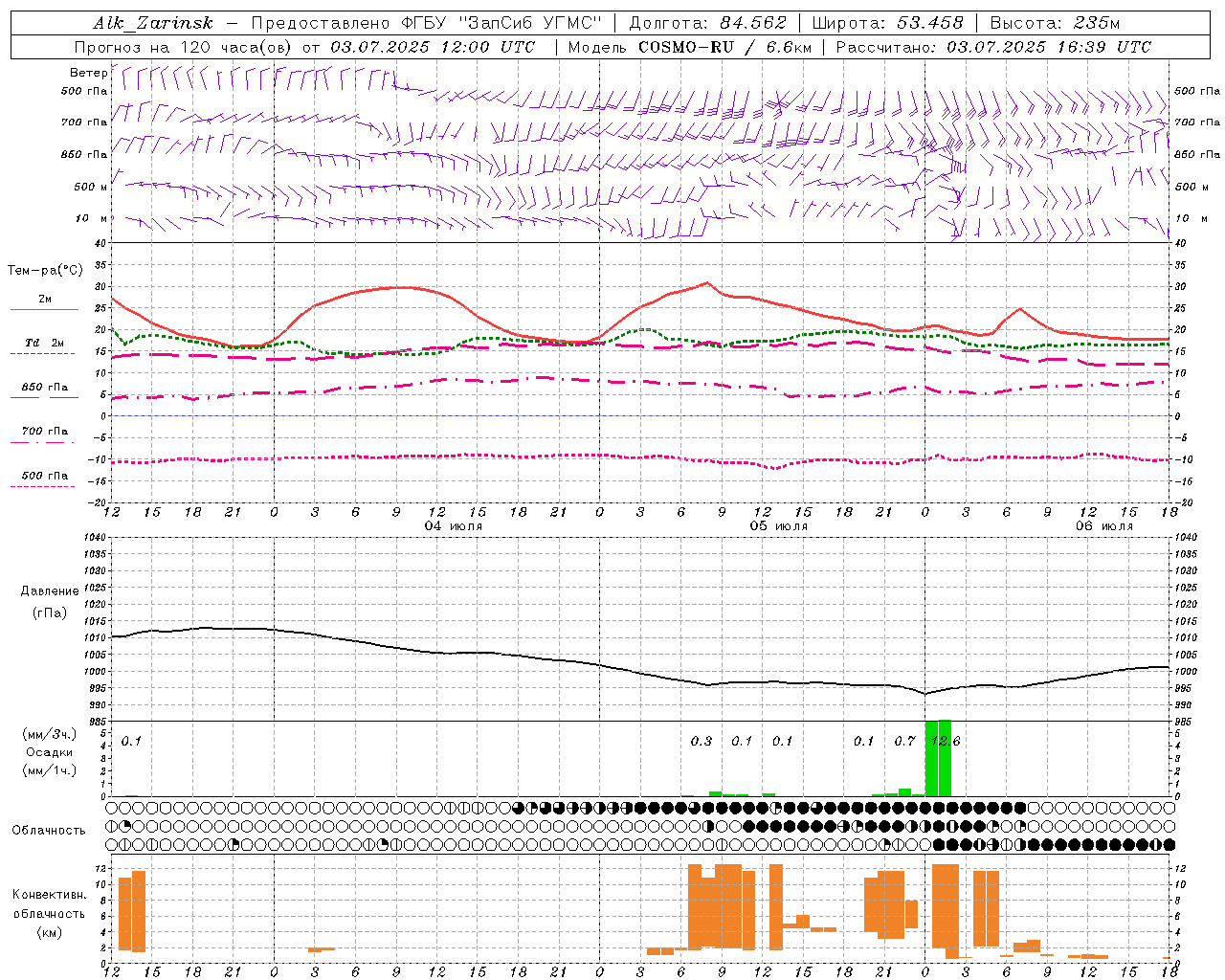This screenshot has height=980, width=1225.
Task: Select the text Прогноз на 120 часа(ов)
Action: (x=184, y=47)
